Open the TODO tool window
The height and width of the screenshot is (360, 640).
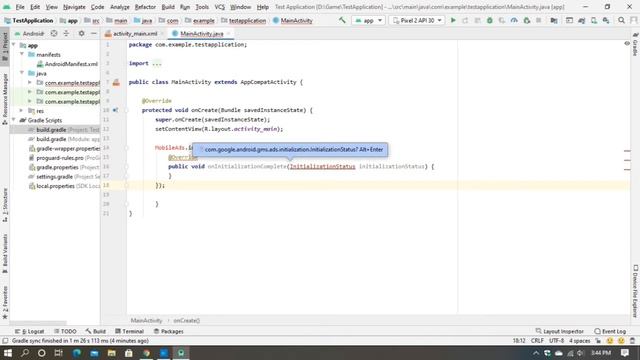pyautogui.click(x=65, y=331)
